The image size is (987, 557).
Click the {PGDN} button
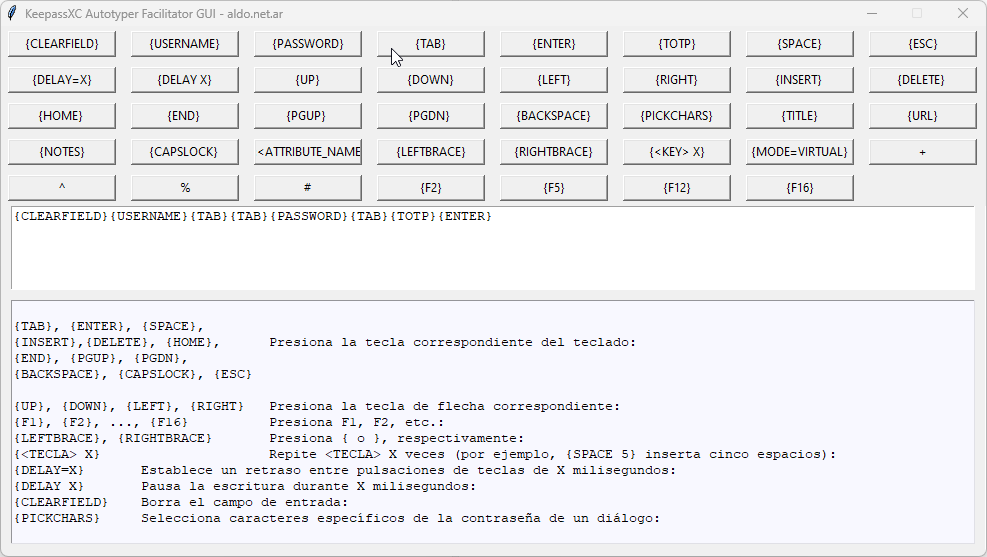tap(431, 116)
